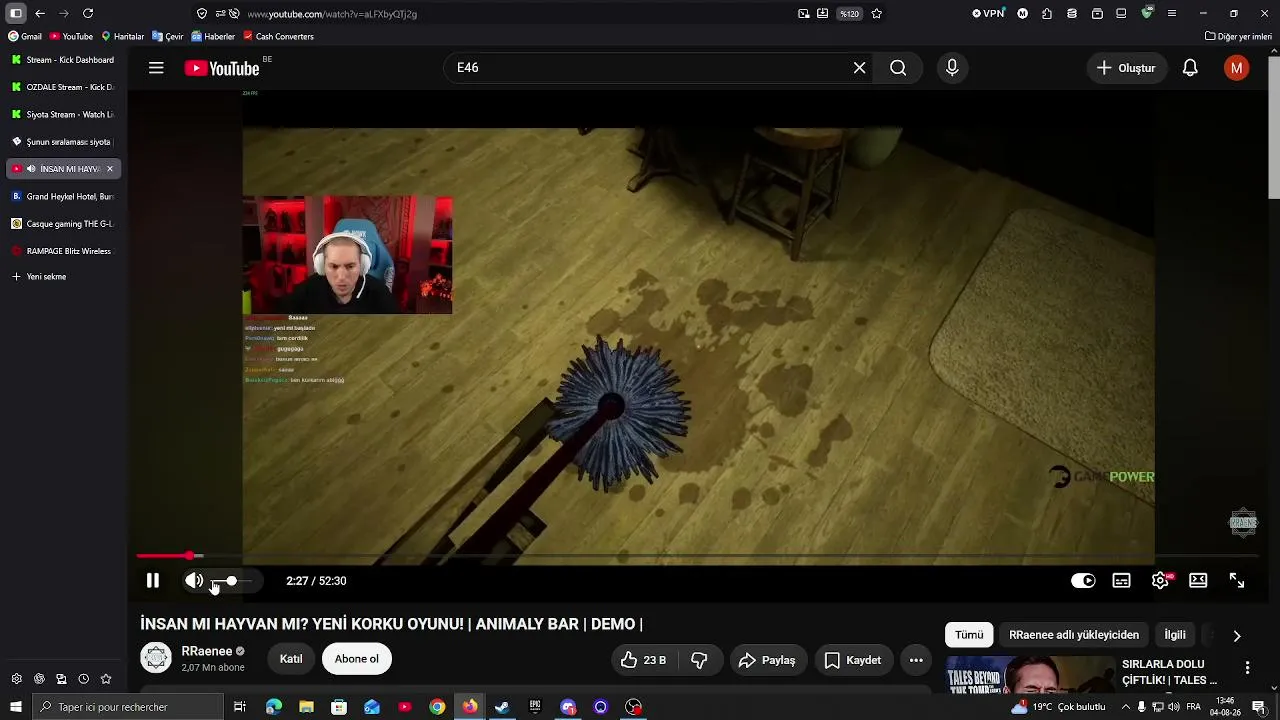Open the %120 zoom level indicator
The height and width of the screenshot is (720, 1280).
pos(849,14)
